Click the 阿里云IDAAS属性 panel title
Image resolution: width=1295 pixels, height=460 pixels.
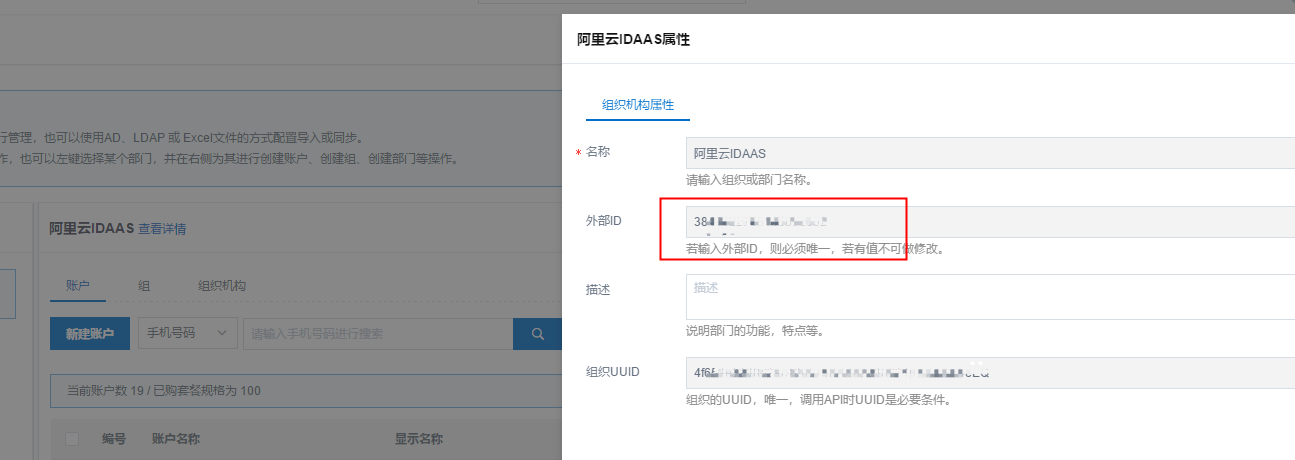634,40
